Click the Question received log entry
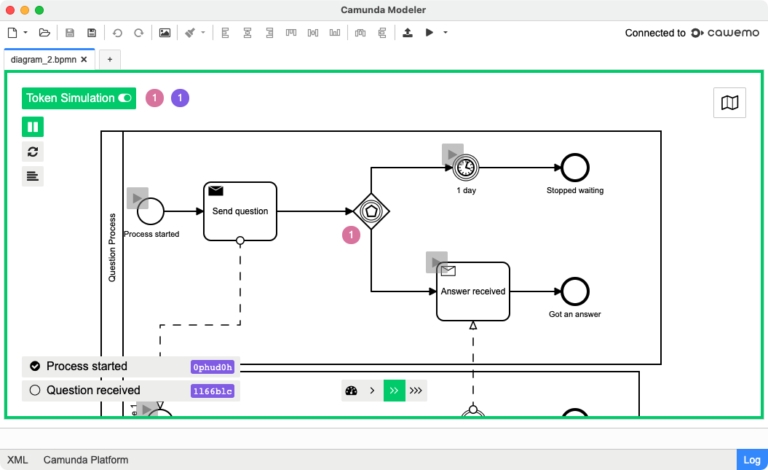Image resolution: width=768 pixels, height=470 pixels. [131, 391]
